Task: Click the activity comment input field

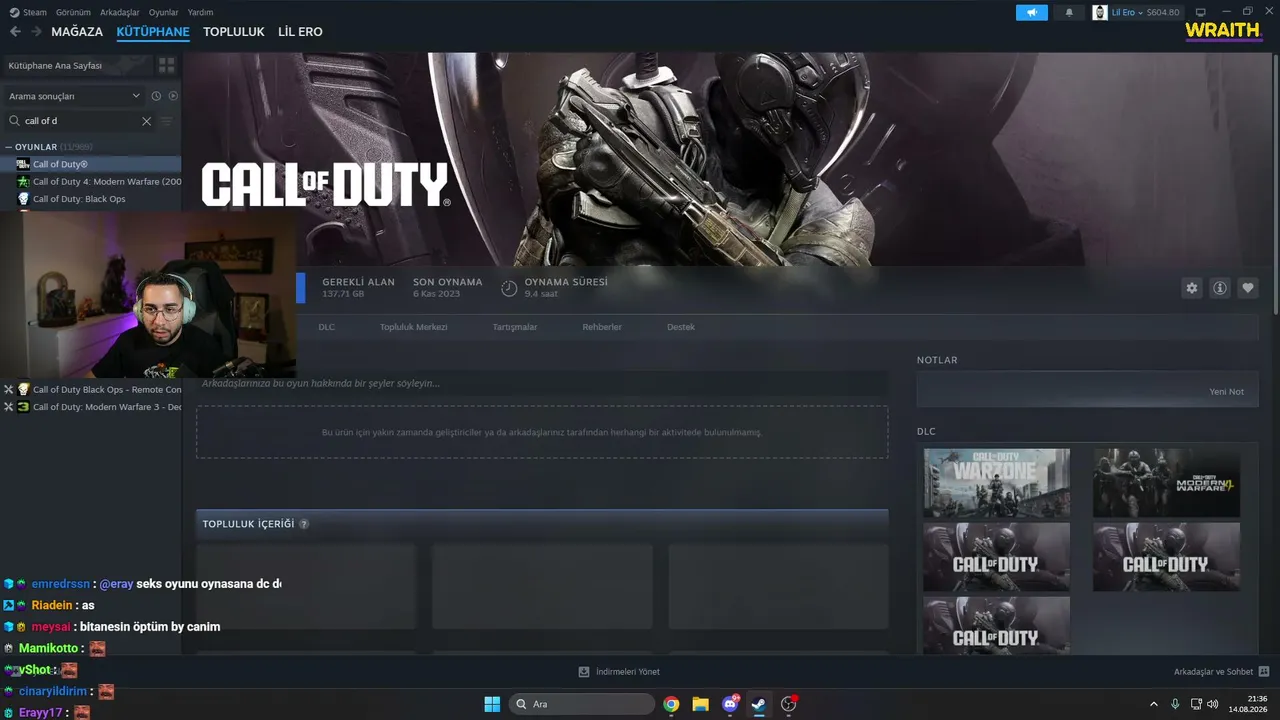Action: (542, 383)
